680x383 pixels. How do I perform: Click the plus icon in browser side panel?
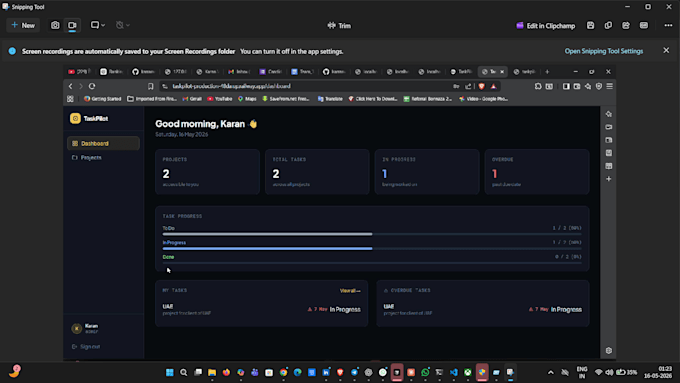(x=608, y=179)
